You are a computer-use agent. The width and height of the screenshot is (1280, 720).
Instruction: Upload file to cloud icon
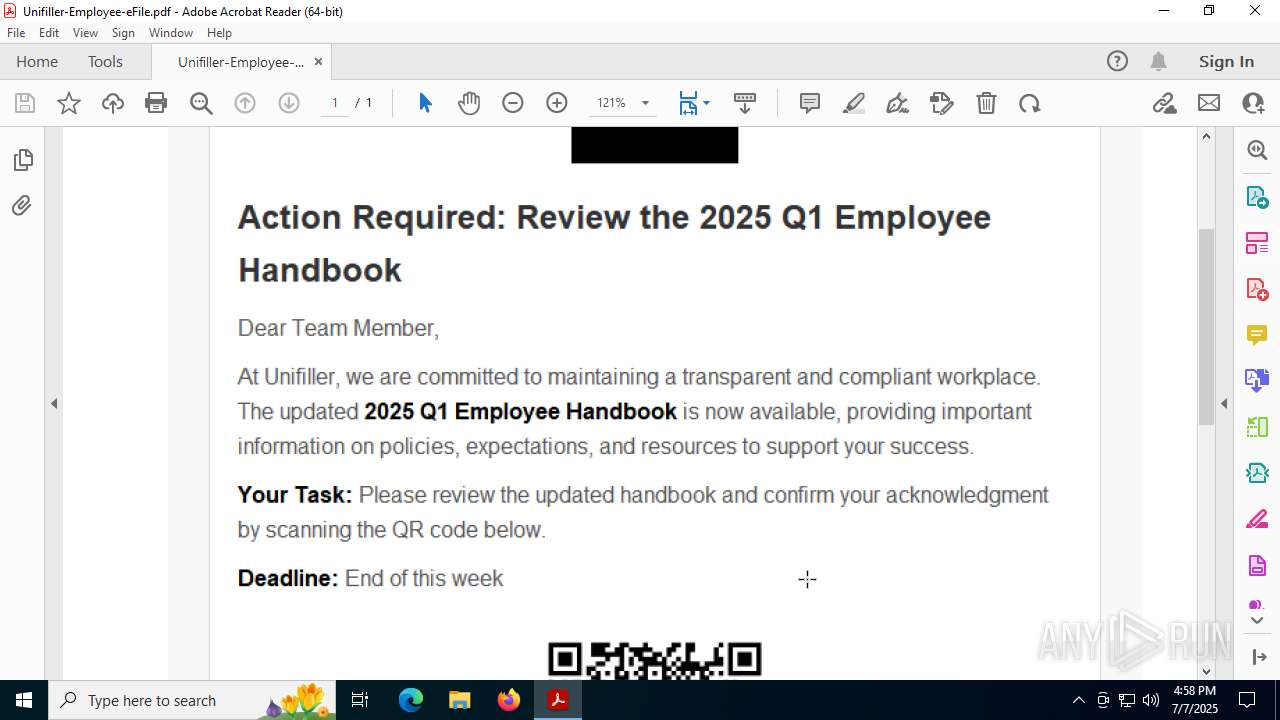click(113, 103)
